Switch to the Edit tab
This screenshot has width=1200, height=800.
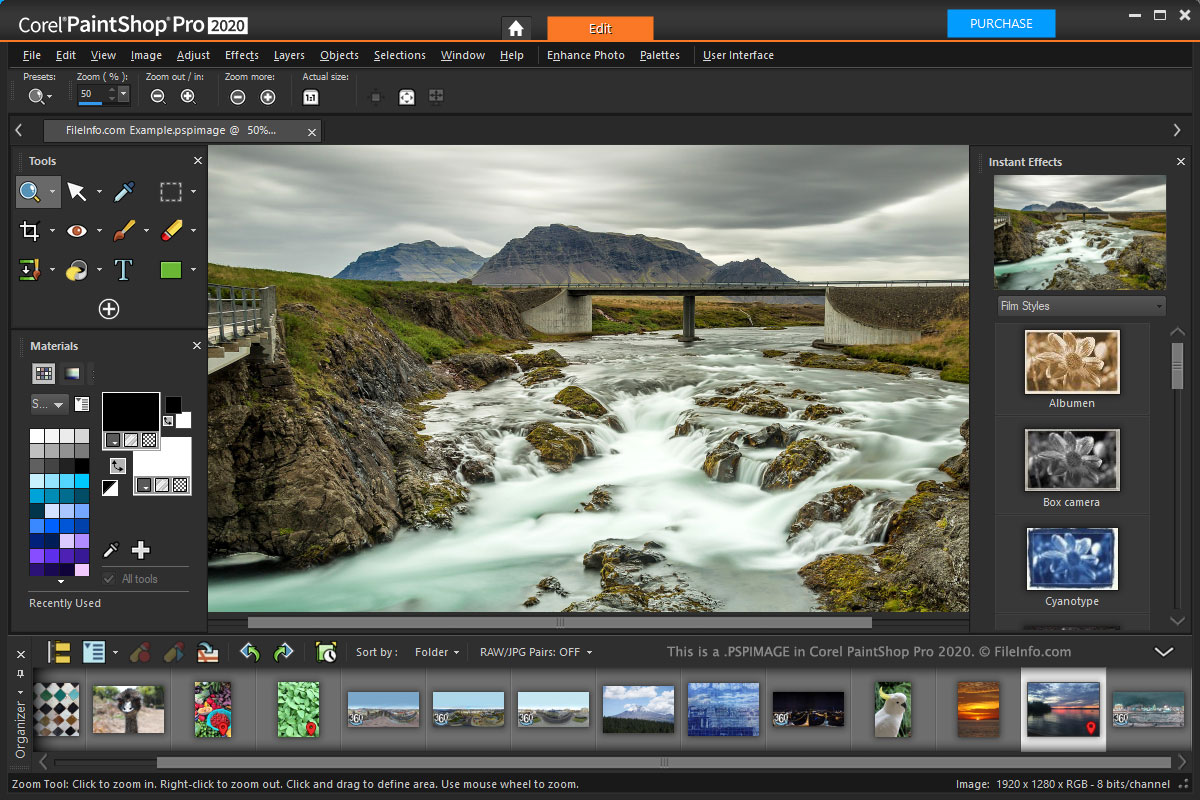[x=600, y=28]
